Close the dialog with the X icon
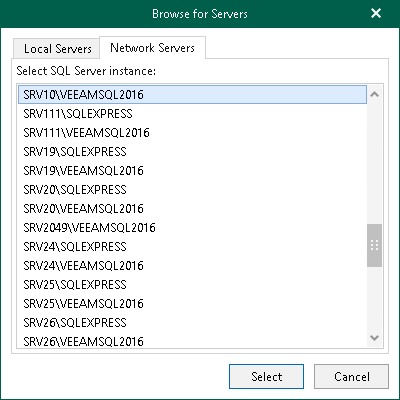 point(376,13)
